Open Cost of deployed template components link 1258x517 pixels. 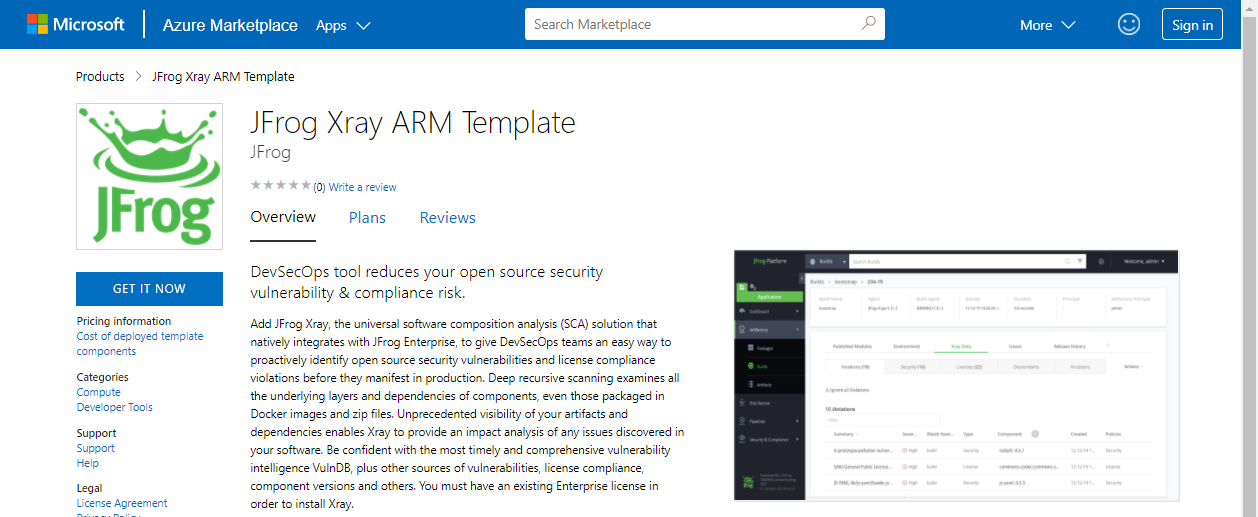coord(140,344)
